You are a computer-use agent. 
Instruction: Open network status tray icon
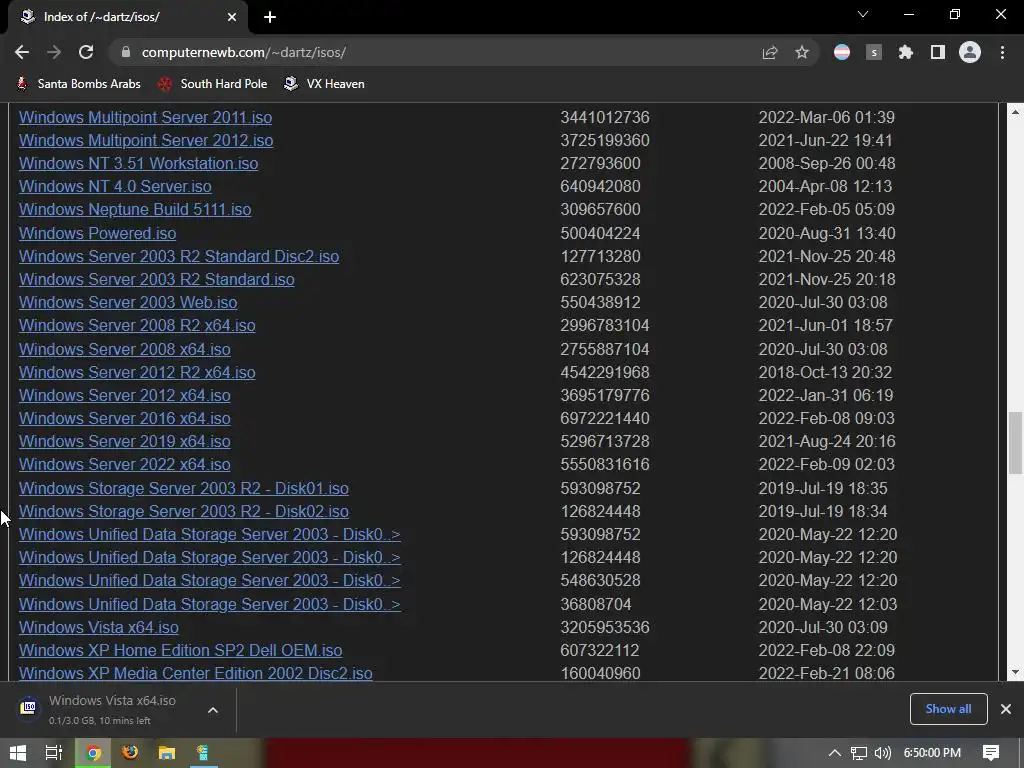[859, 753]
